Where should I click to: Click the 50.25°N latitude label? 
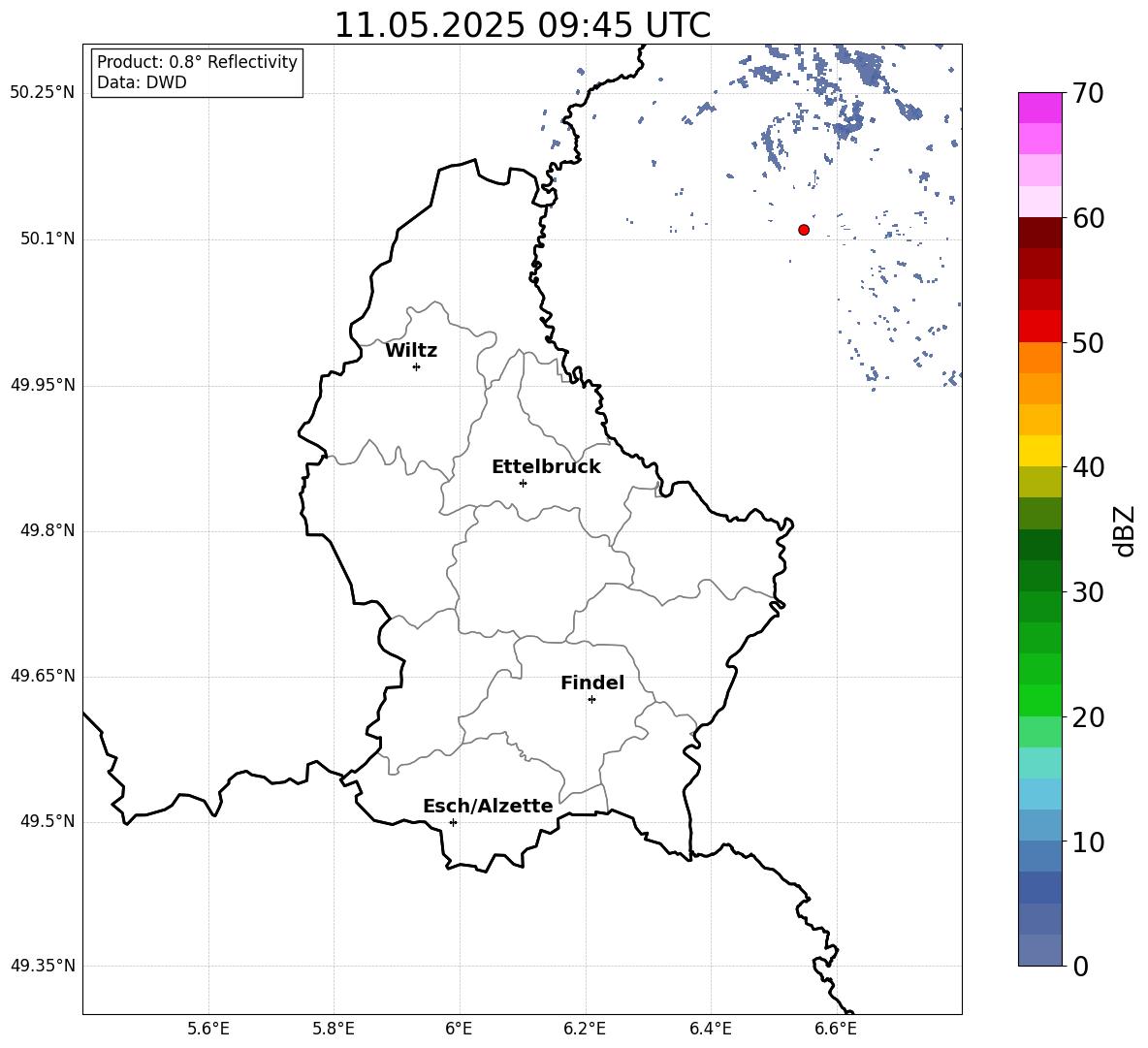coord(43,93)
